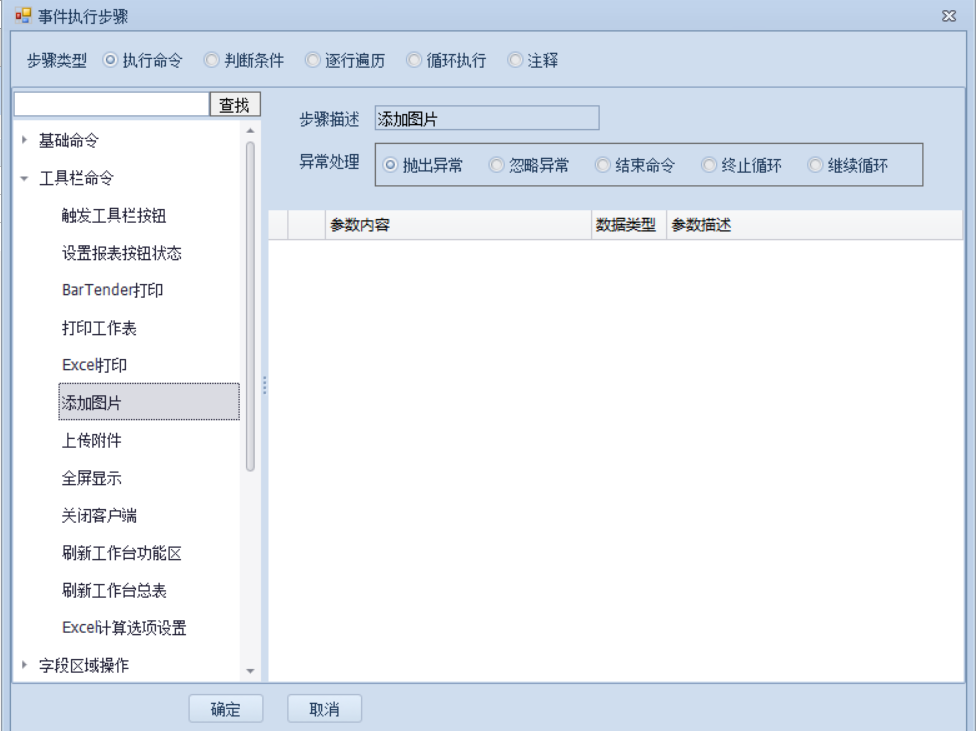This screenshot has height=731, width=976.
Task: Click the 步骤描述 text field
Action: (x=486, y=119)
